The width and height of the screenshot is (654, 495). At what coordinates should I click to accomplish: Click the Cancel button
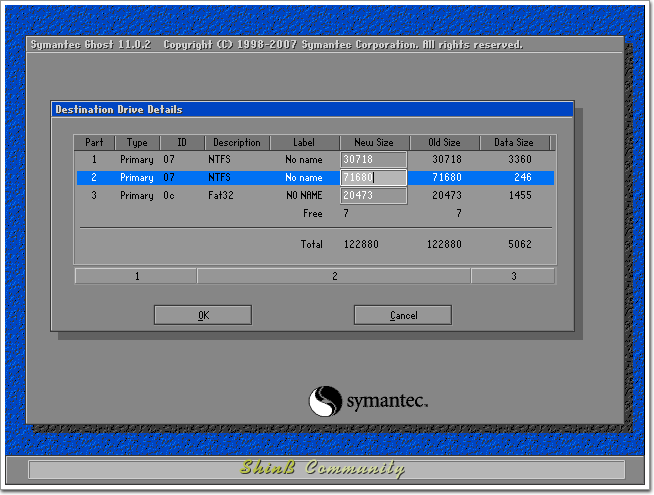coord(403,315)
